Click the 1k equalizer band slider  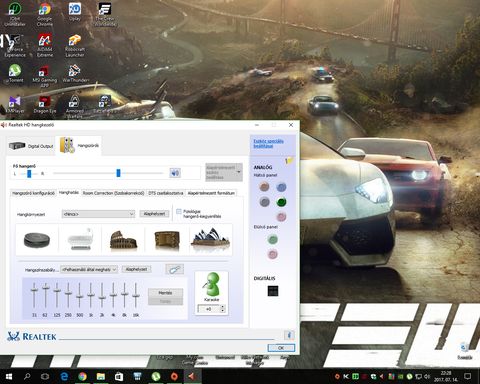(x=91, y=295)
